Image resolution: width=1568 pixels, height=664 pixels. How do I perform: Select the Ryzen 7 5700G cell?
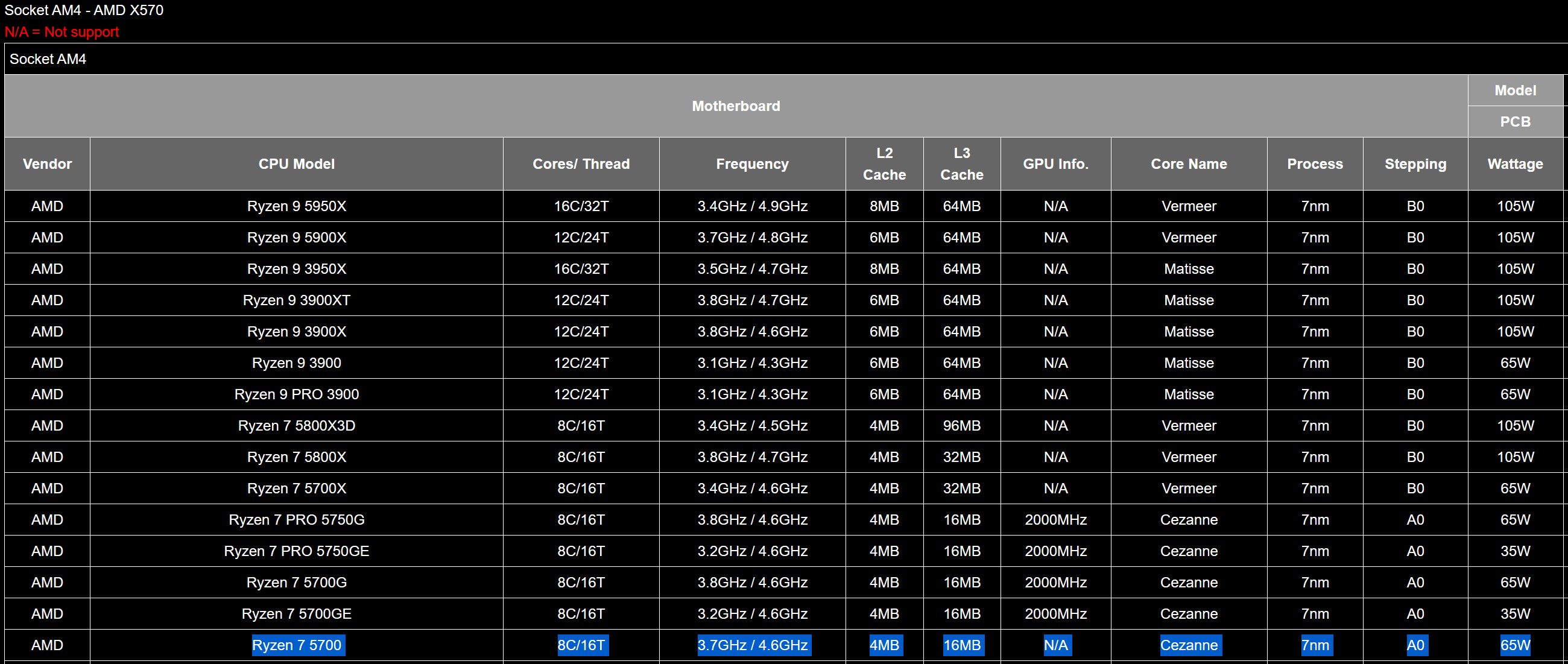297,583
